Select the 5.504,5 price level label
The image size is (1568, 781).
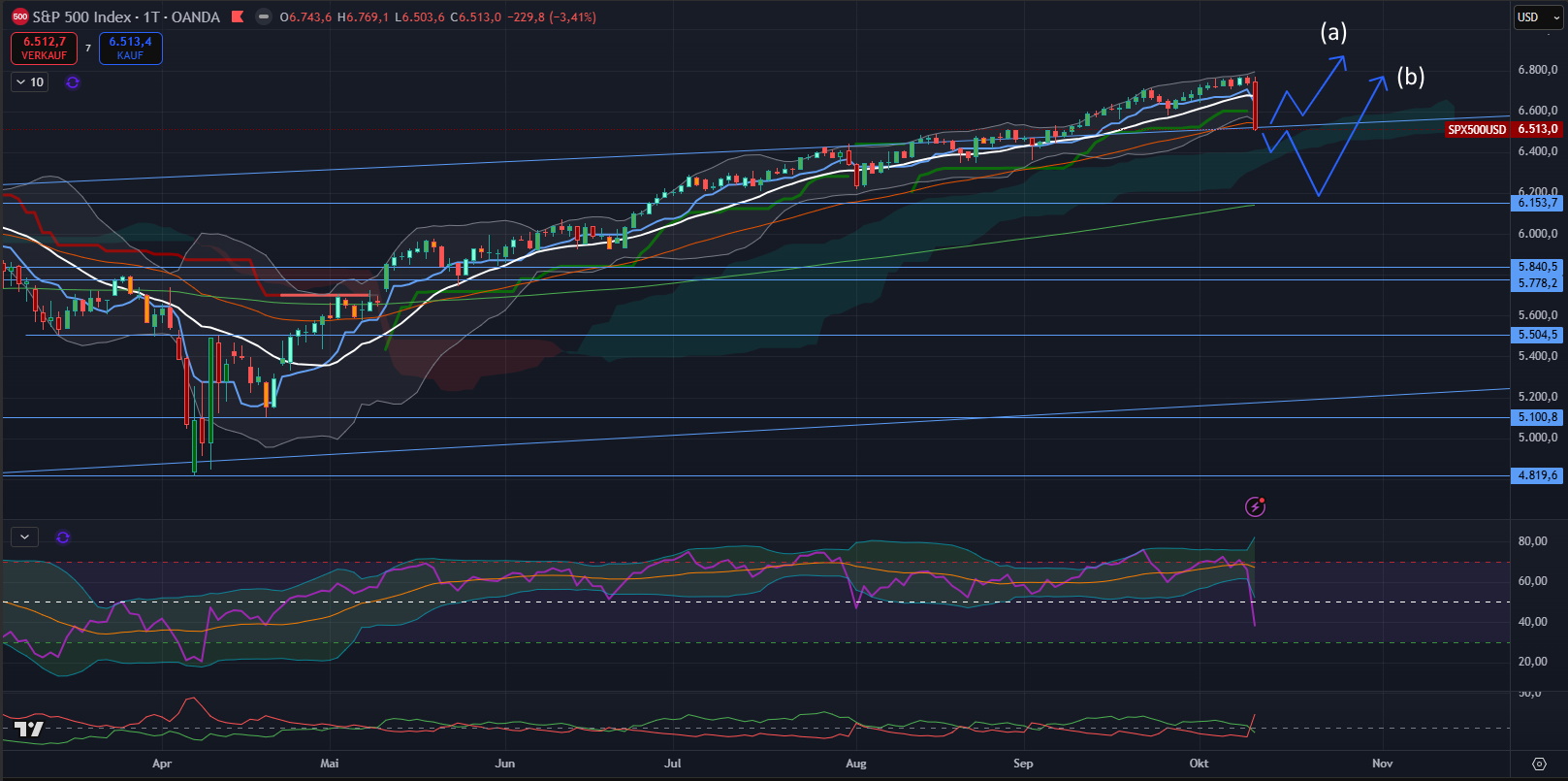1537,335
